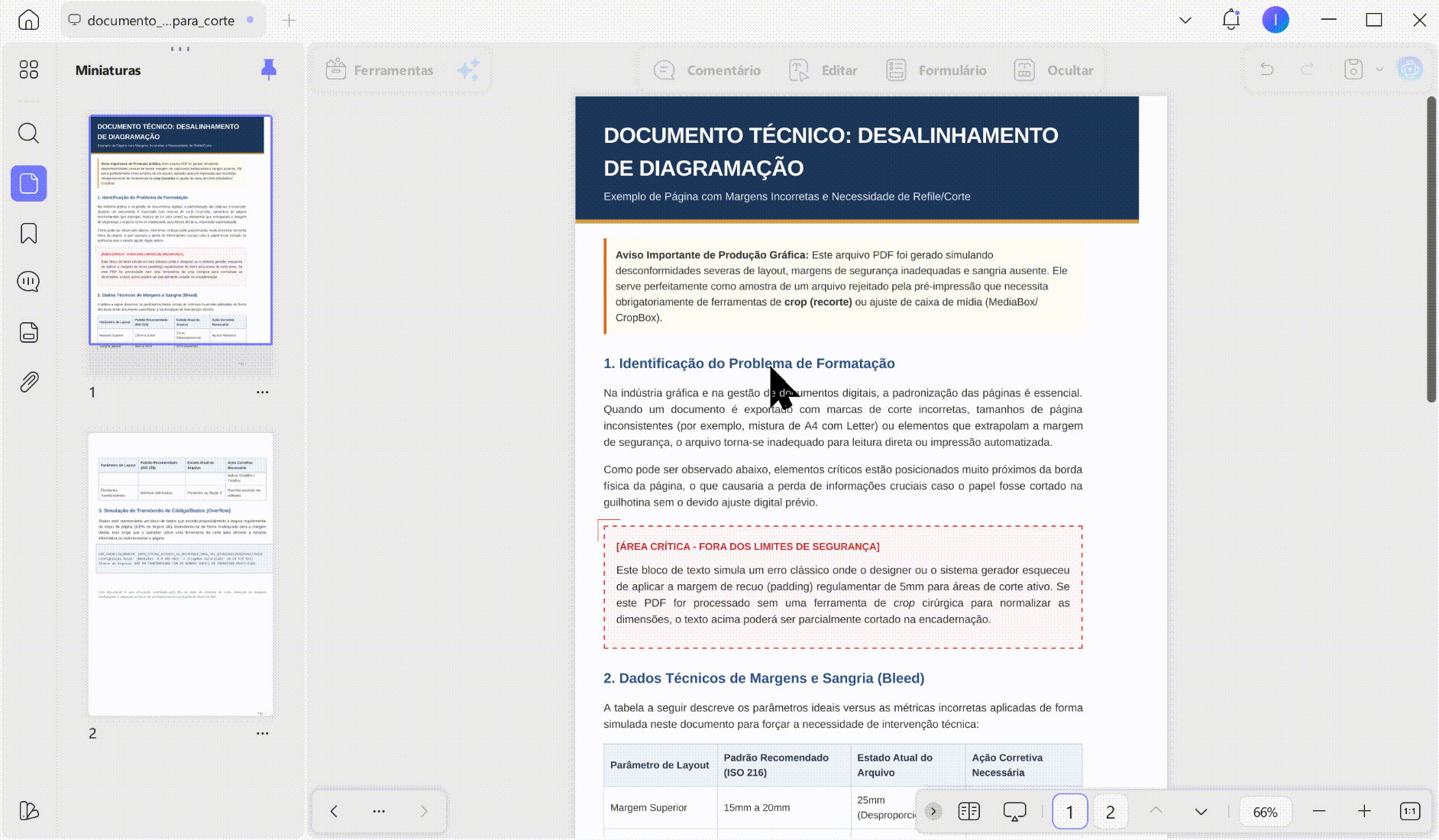This screenshot has height=840, width=1439.
Task: Click heading '1. Identificação do Problema de Formatação'
Action: 749,363
